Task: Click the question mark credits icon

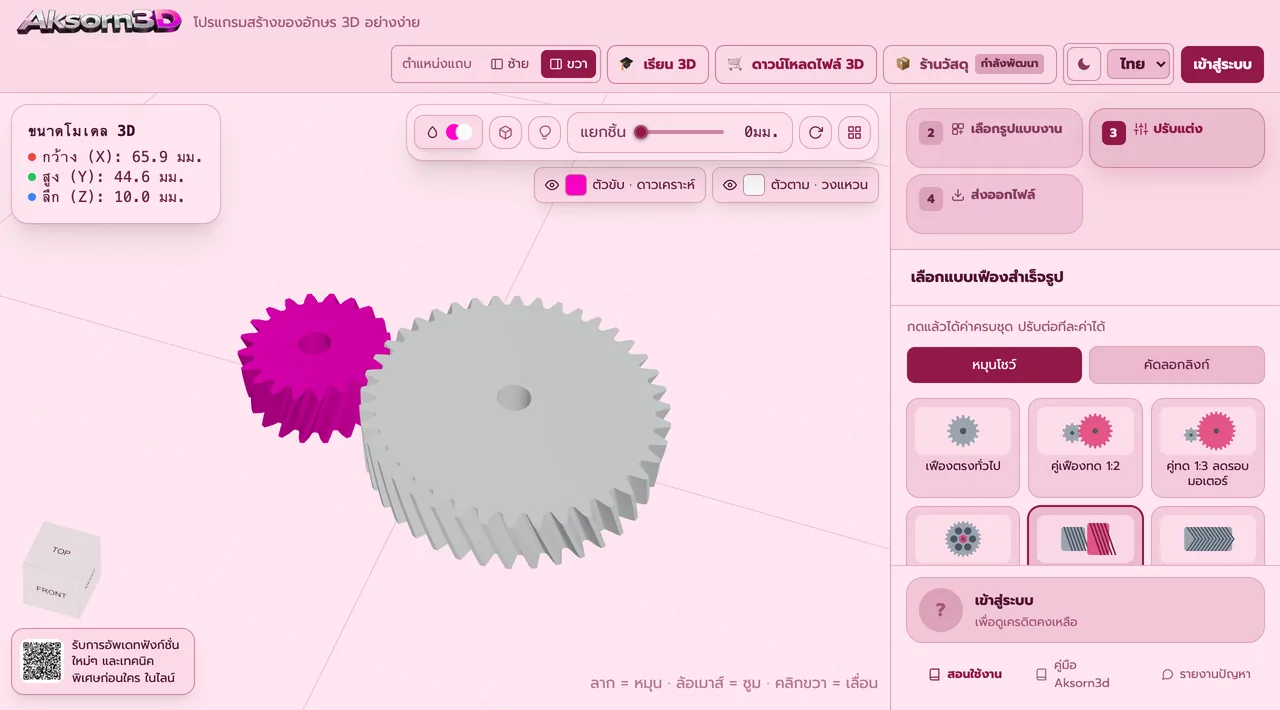Action: [940, 610]
